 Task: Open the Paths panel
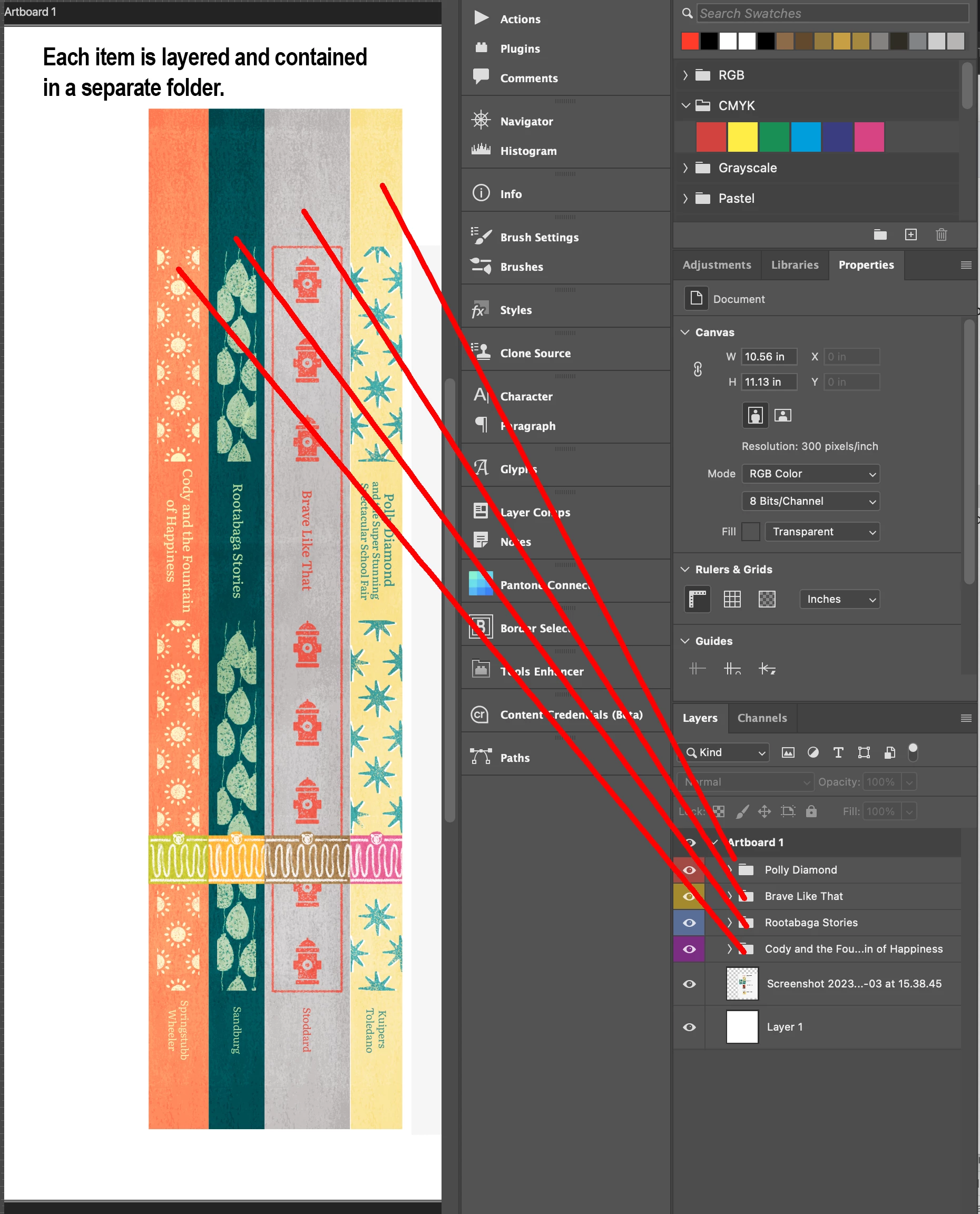pyautogui.click(x=500, y=757)
